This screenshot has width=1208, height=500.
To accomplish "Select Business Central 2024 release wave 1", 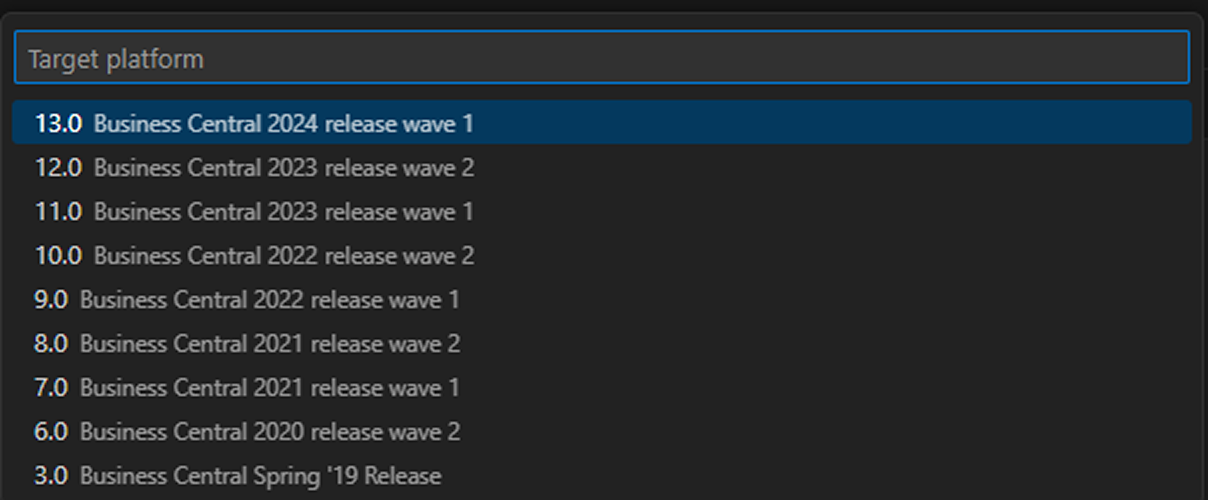I will [284, 124].
